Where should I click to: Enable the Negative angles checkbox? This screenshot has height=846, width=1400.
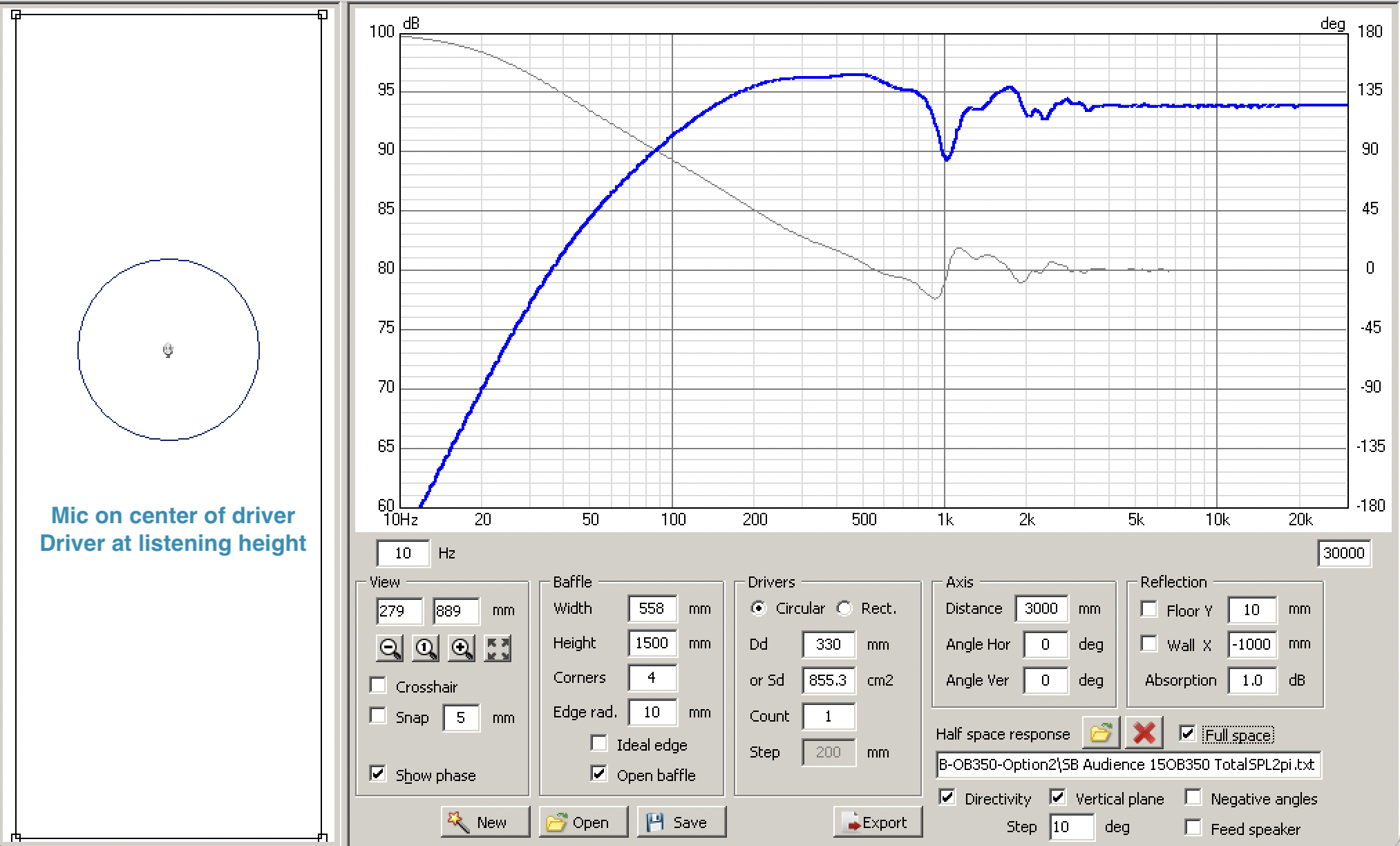point(1193,797)
